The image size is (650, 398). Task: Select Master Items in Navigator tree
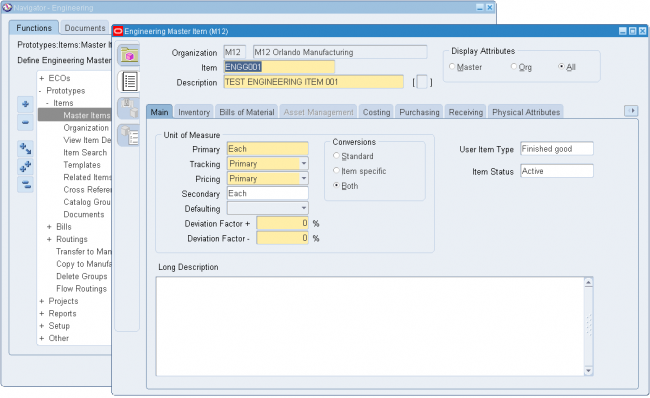click(x=87, y=115)
